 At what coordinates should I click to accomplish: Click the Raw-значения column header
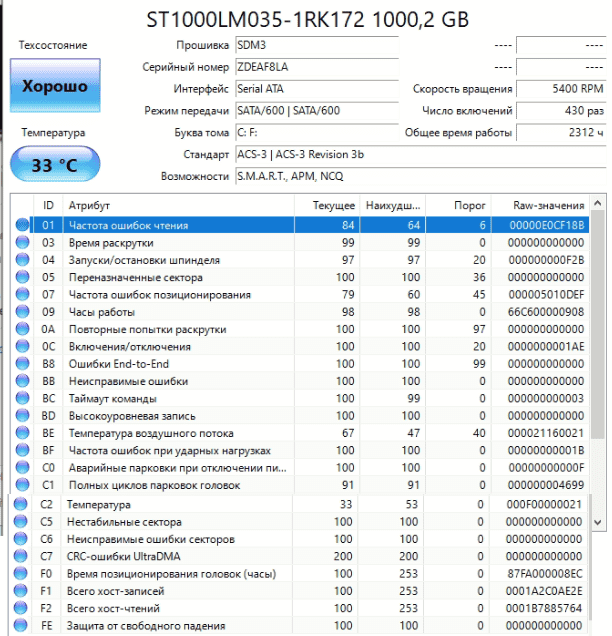tap(547, 205)
